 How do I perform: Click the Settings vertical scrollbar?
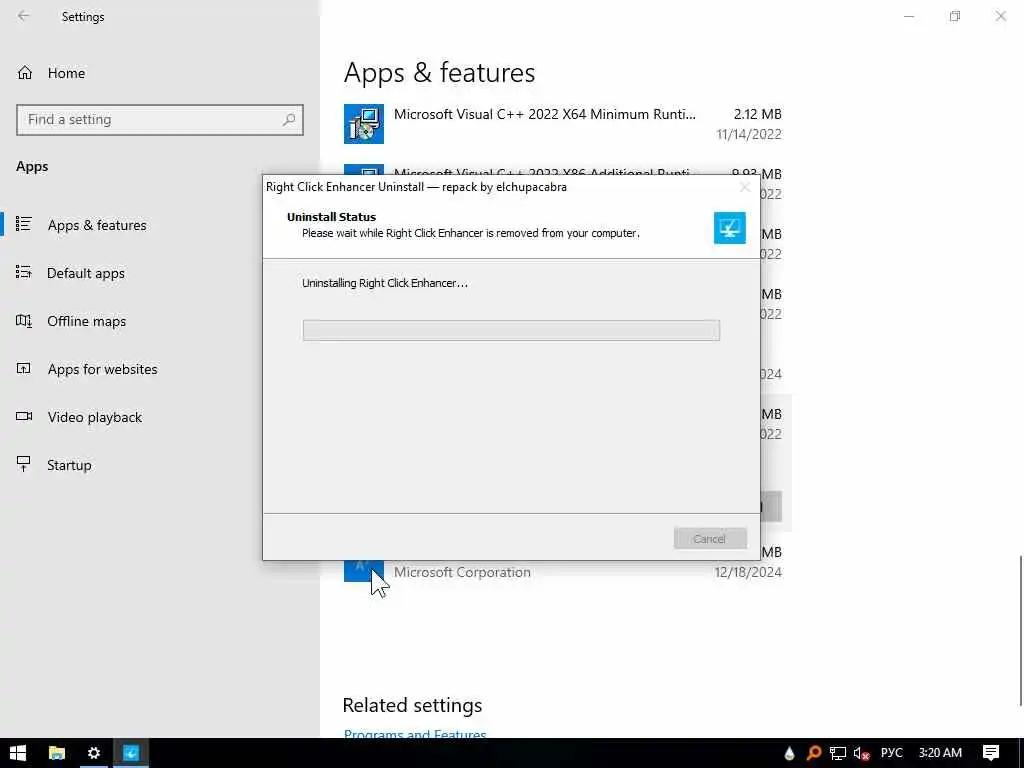click(1020, 630)
